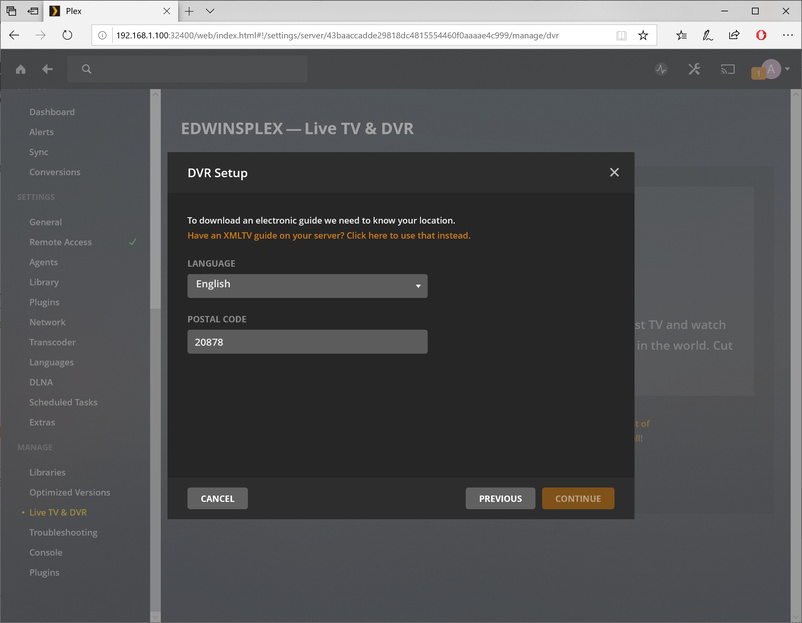
Task: Open Sync in sidebar
Action: [x=39, y=152]
